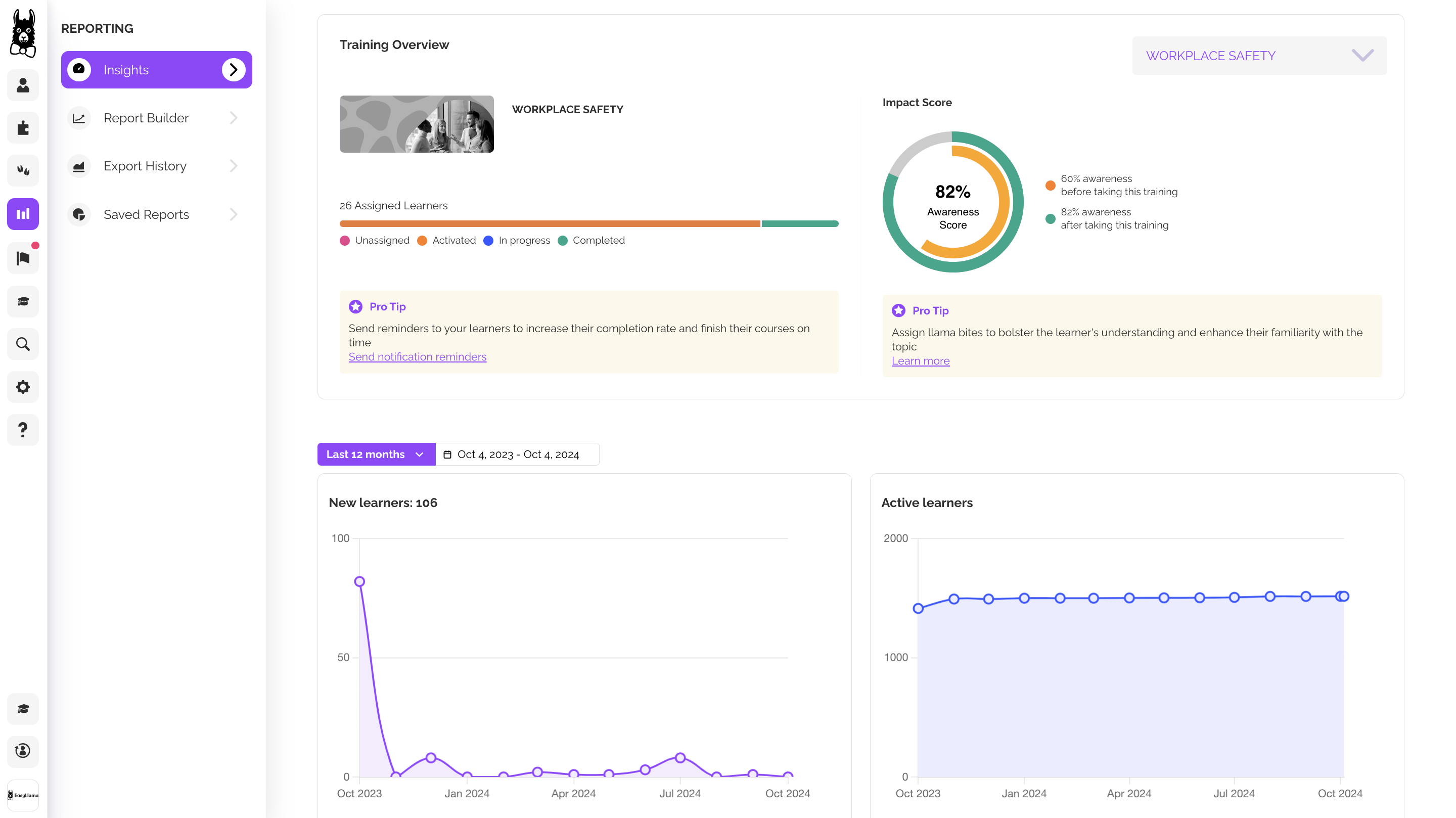
Task: Open the settings gear icon
Action: pos(23,387)
